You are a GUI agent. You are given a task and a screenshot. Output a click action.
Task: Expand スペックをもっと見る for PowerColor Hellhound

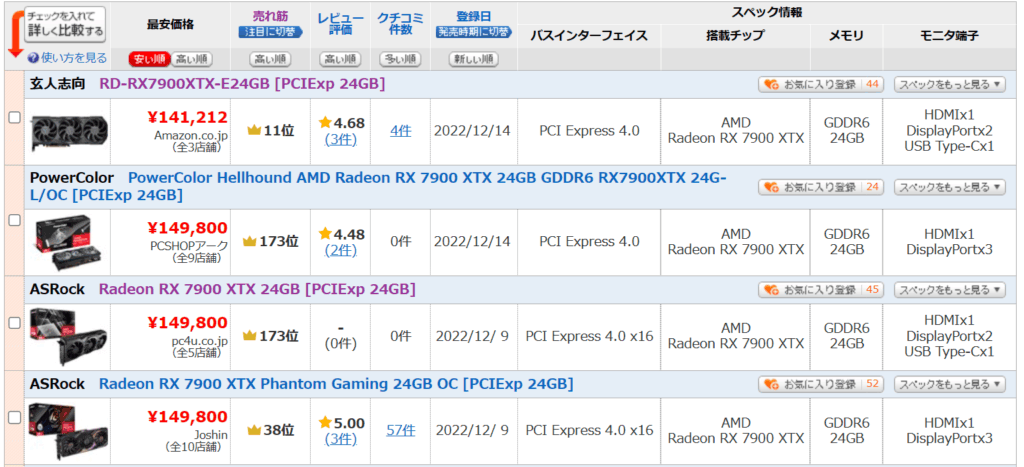click(950, 187)
